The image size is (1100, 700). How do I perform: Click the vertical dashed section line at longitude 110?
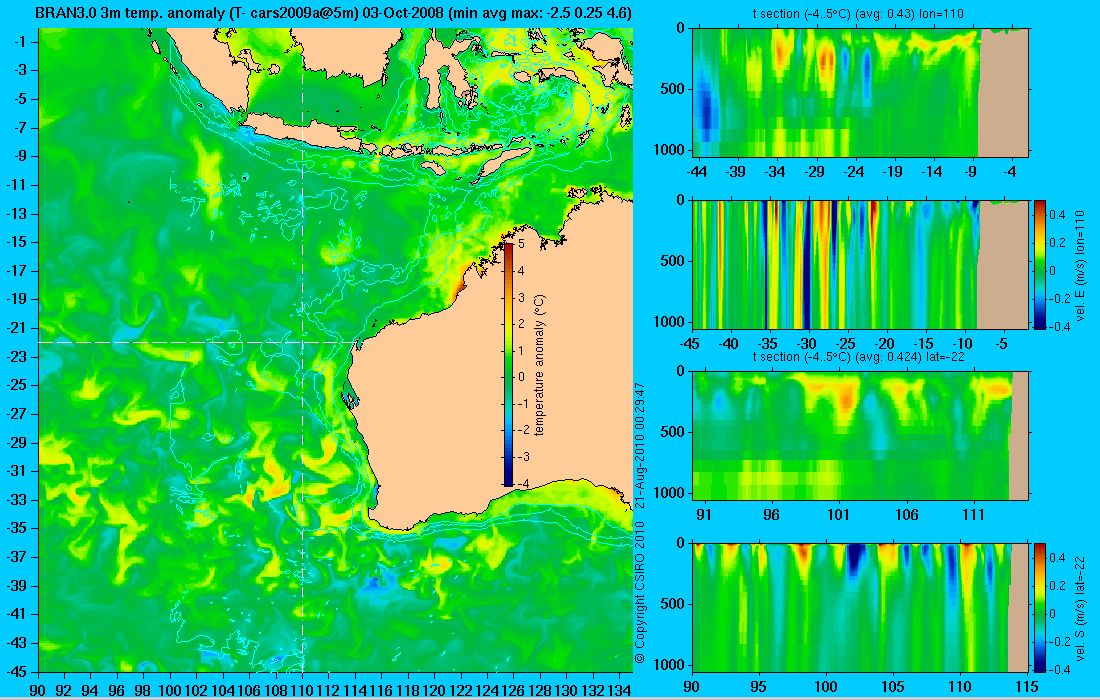[302, 350]
